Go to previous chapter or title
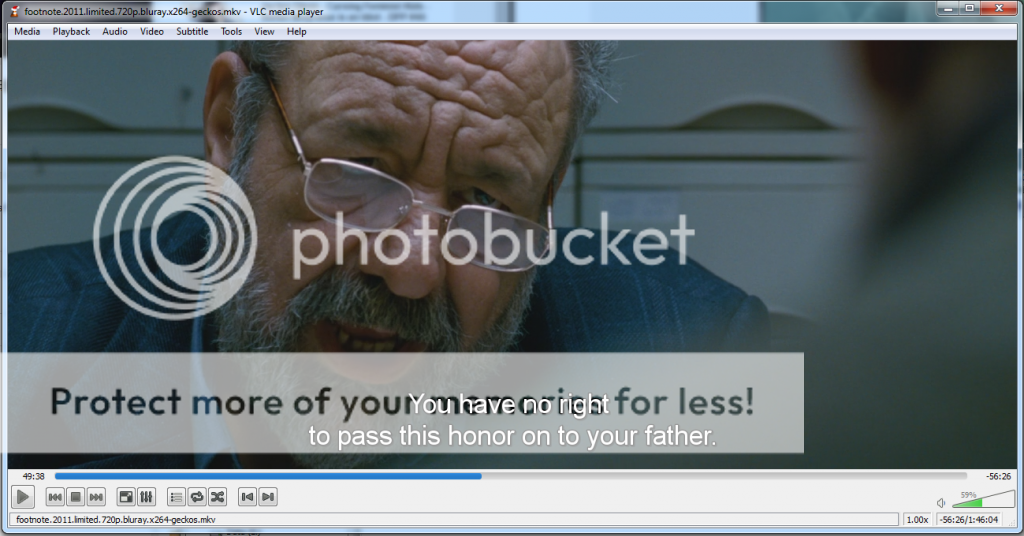The image size is (1024, 536). tap(56, 497)
